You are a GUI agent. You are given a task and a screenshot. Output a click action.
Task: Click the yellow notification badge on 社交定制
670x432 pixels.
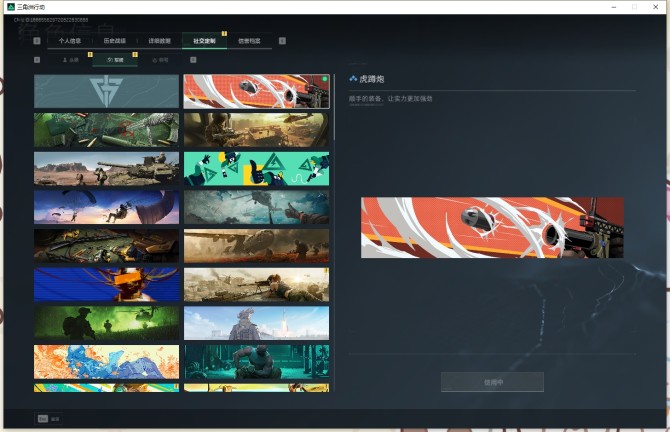(224, 34)
